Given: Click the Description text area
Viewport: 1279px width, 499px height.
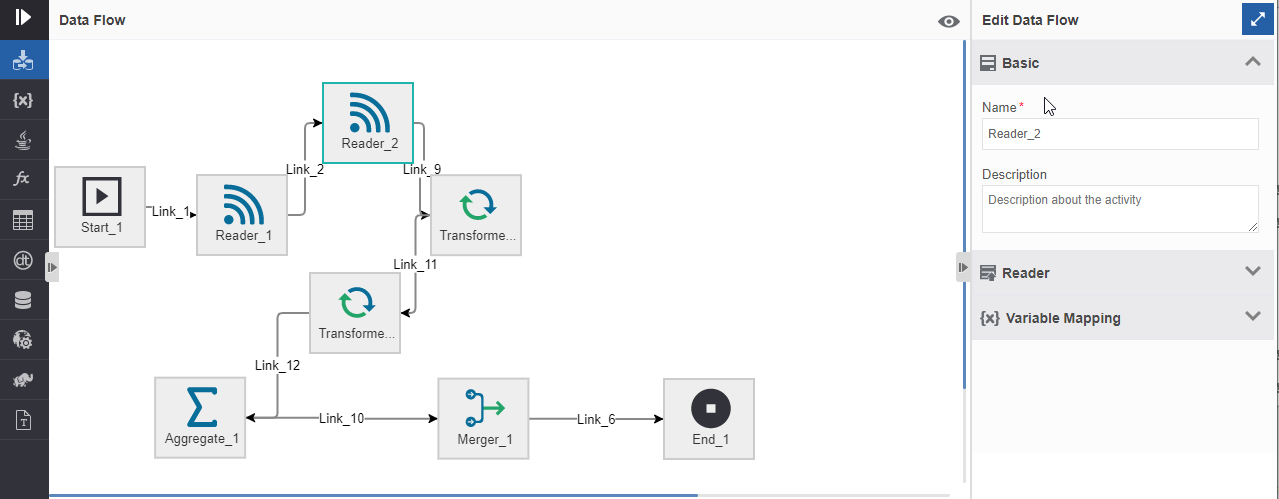Looking at the screenshot, I should (x=1120, y=209).
